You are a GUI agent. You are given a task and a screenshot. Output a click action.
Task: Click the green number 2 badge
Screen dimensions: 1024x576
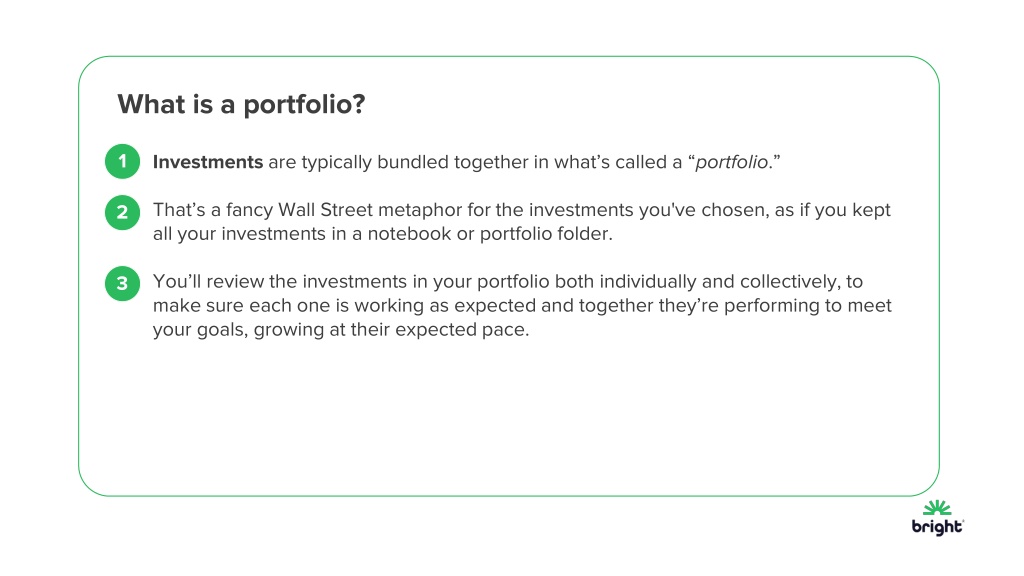tap(122, 212)
